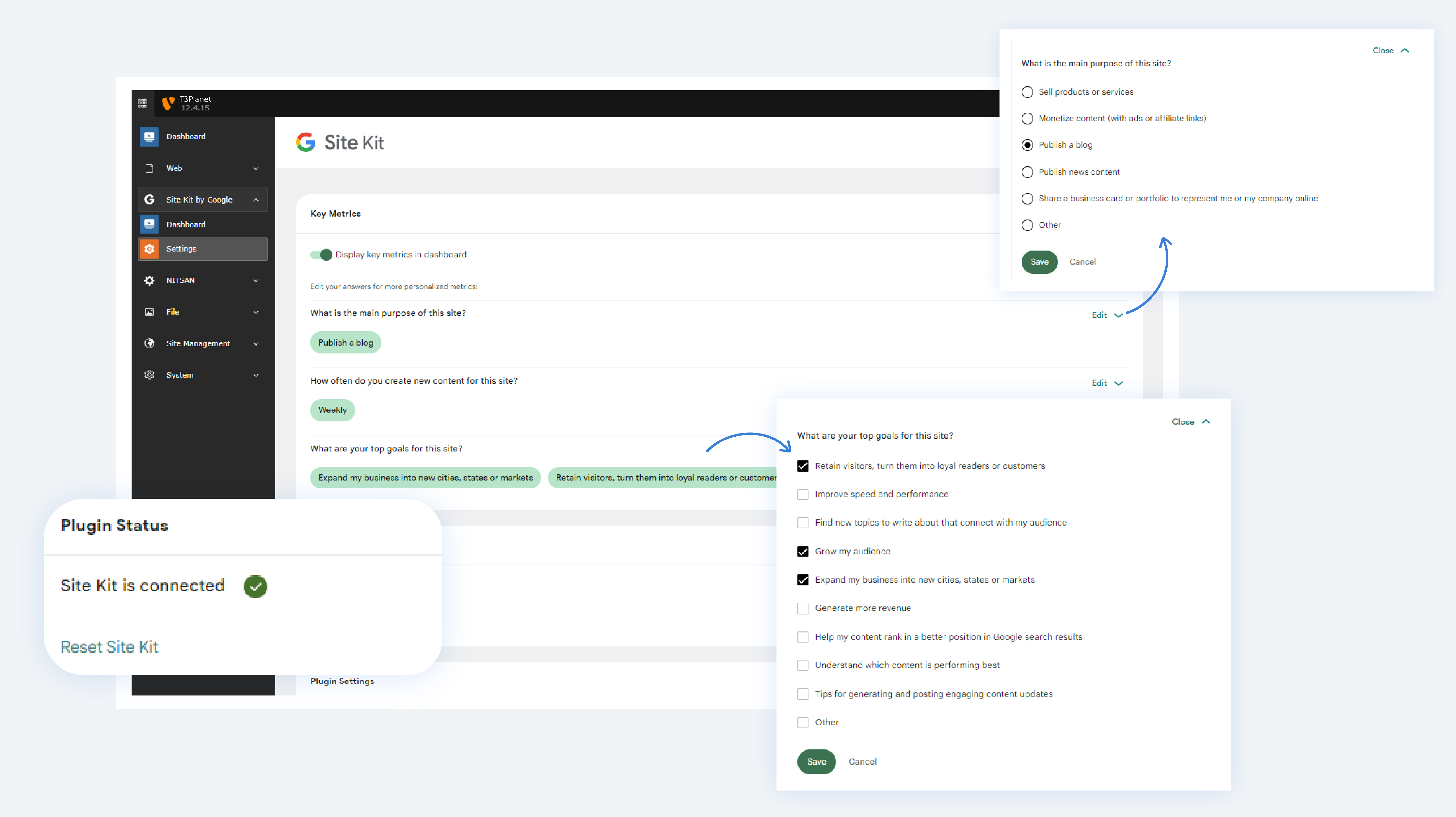Open Dashboard under Site Kit by Google
The image size is (1456, 817).
tap(185, 224)
